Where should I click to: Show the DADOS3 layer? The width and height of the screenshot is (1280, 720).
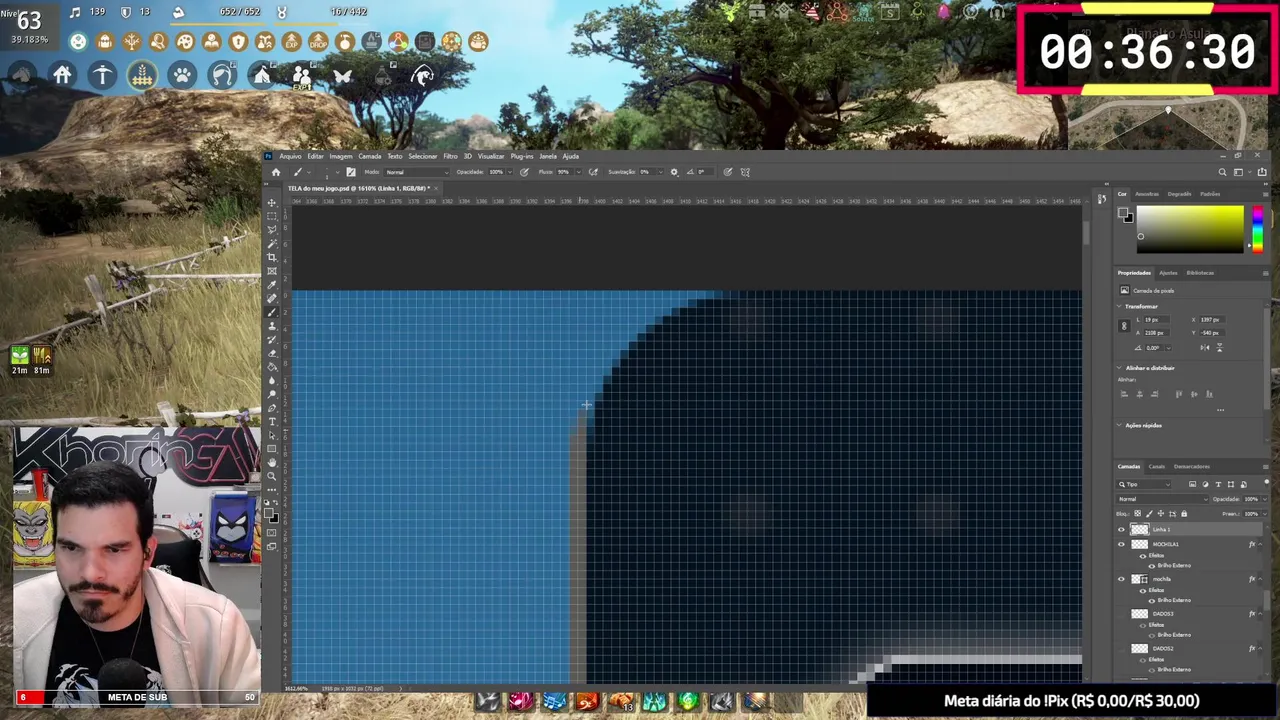pos(1121,613)
